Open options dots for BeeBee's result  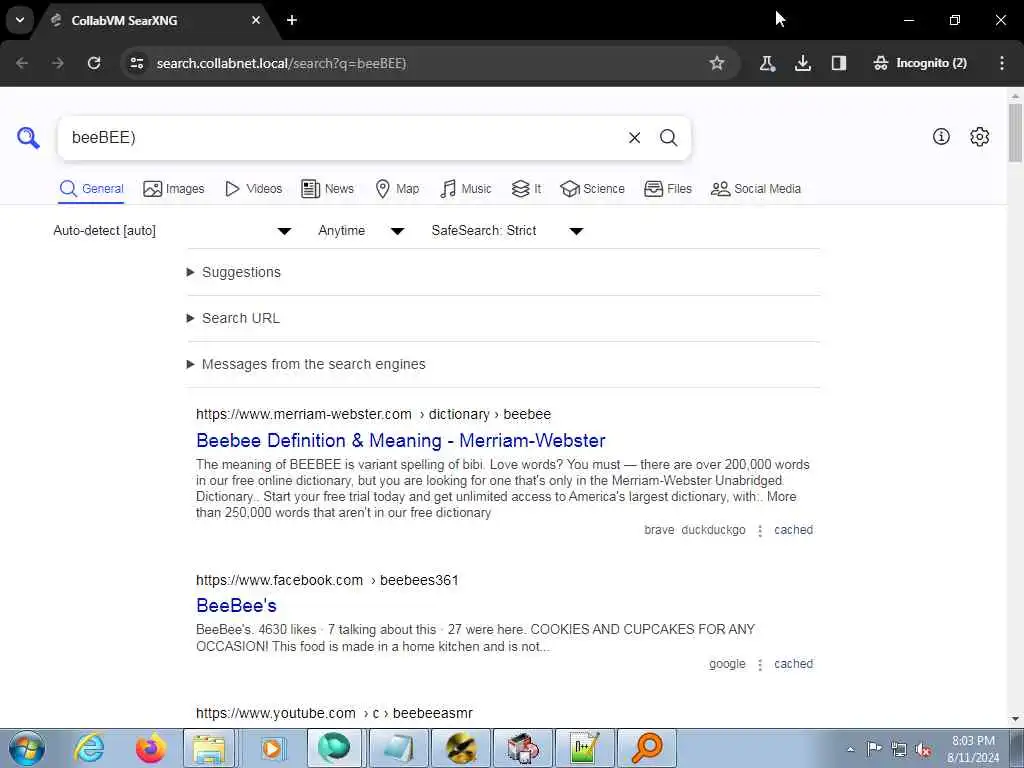pos(760,664)
